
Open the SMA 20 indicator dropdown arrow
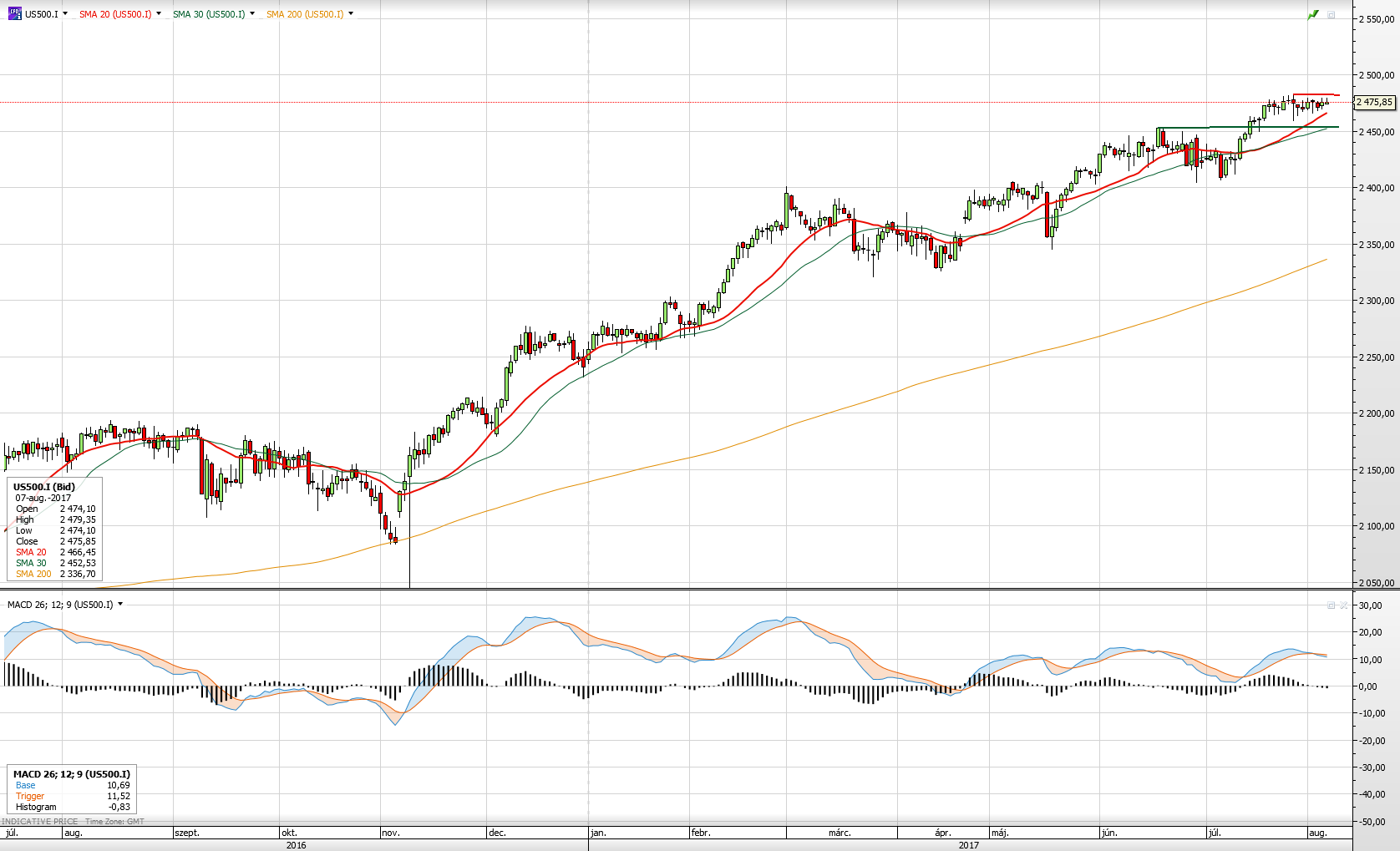pyautogui.click(x=159, y=14)
